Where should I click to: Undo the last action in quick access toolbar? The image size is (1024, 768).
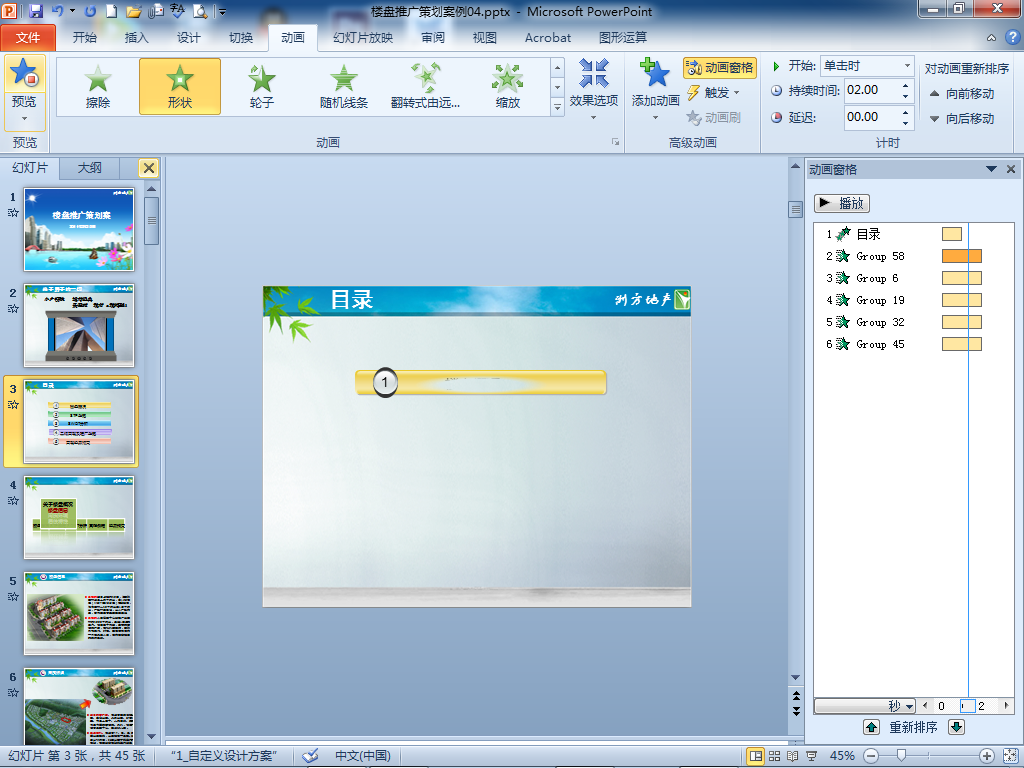pyautogui.click(x=57, y=11)
